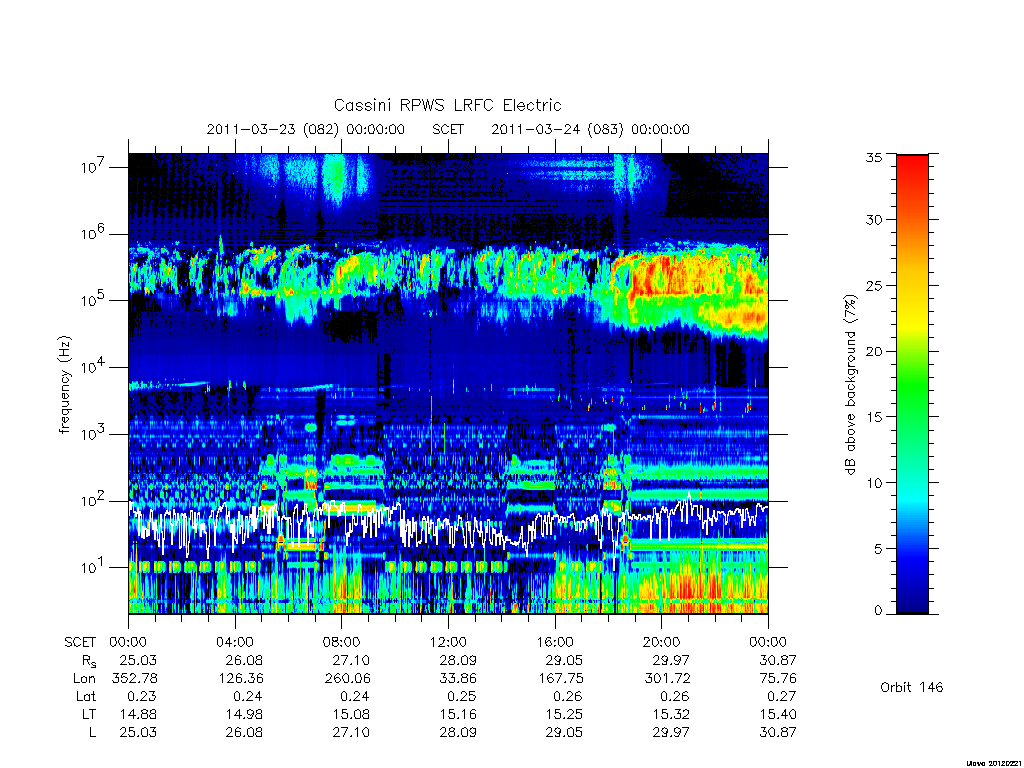Screen dimensions: 1024x768
Task: Click Lon value "352.78"
Action: [135, 679]
